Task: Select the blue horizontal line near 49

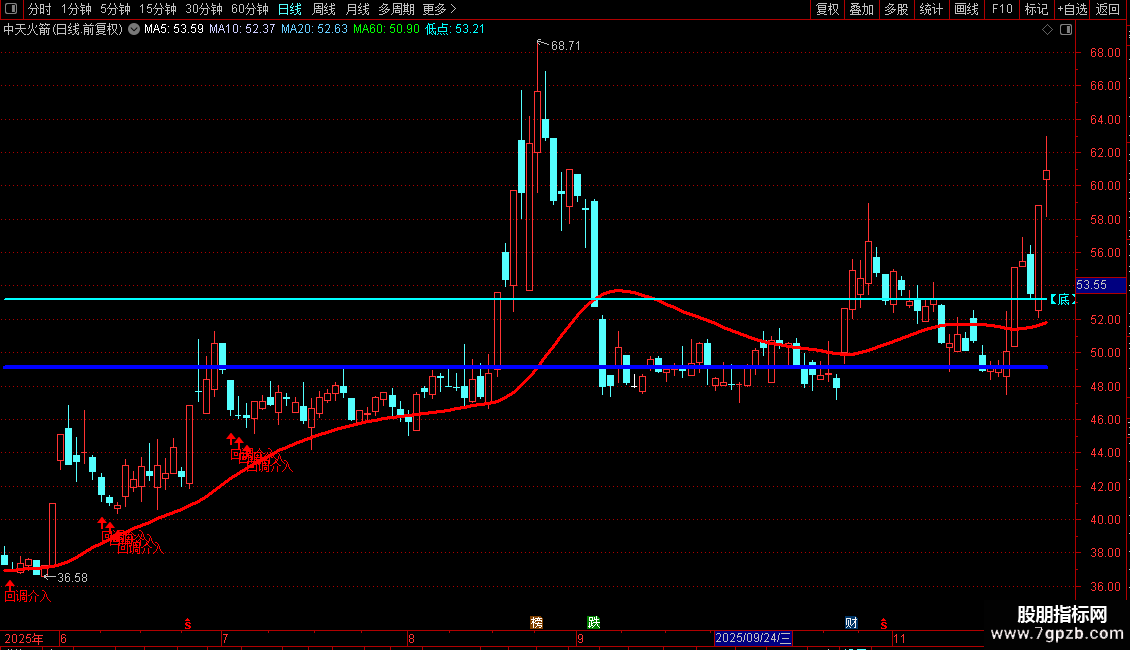Action: (525, 367)
